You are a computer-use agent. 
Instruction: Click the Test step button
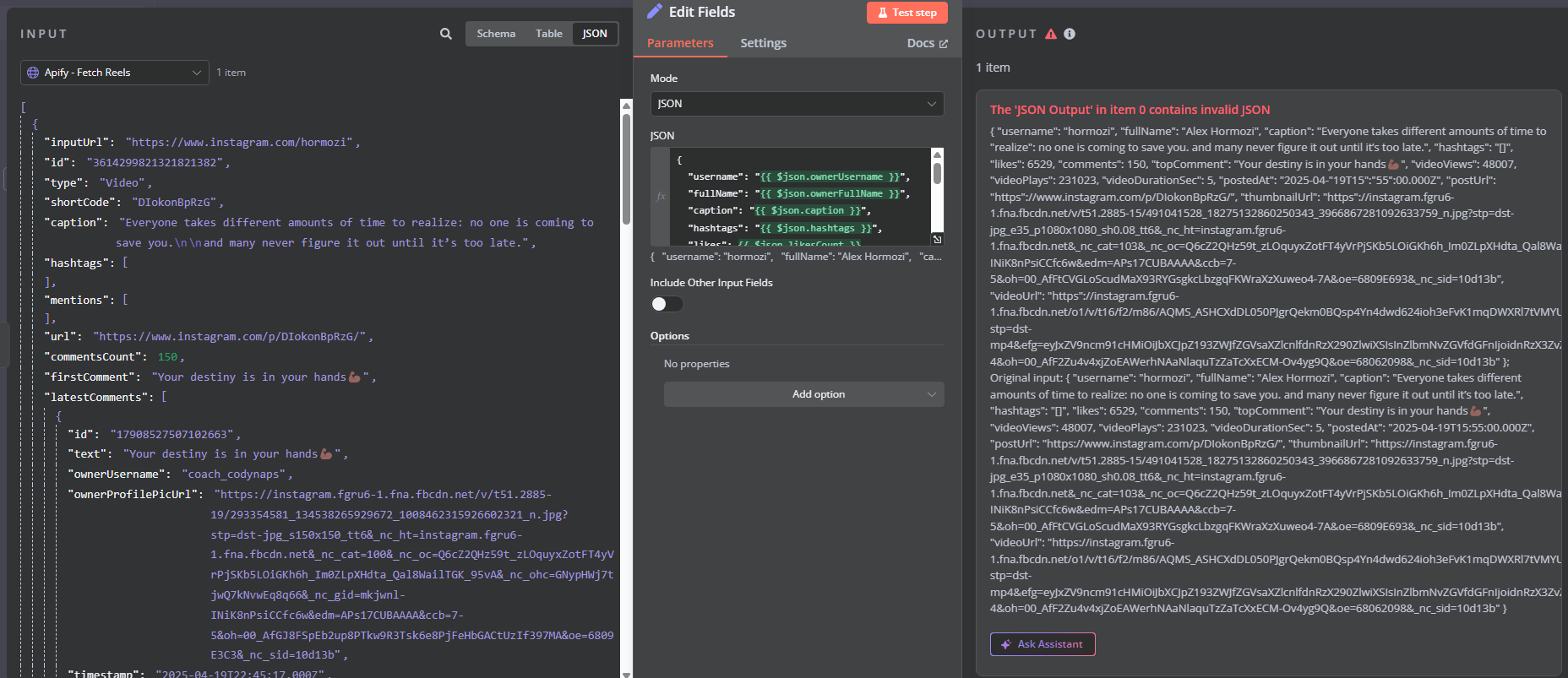click(906, 13)
